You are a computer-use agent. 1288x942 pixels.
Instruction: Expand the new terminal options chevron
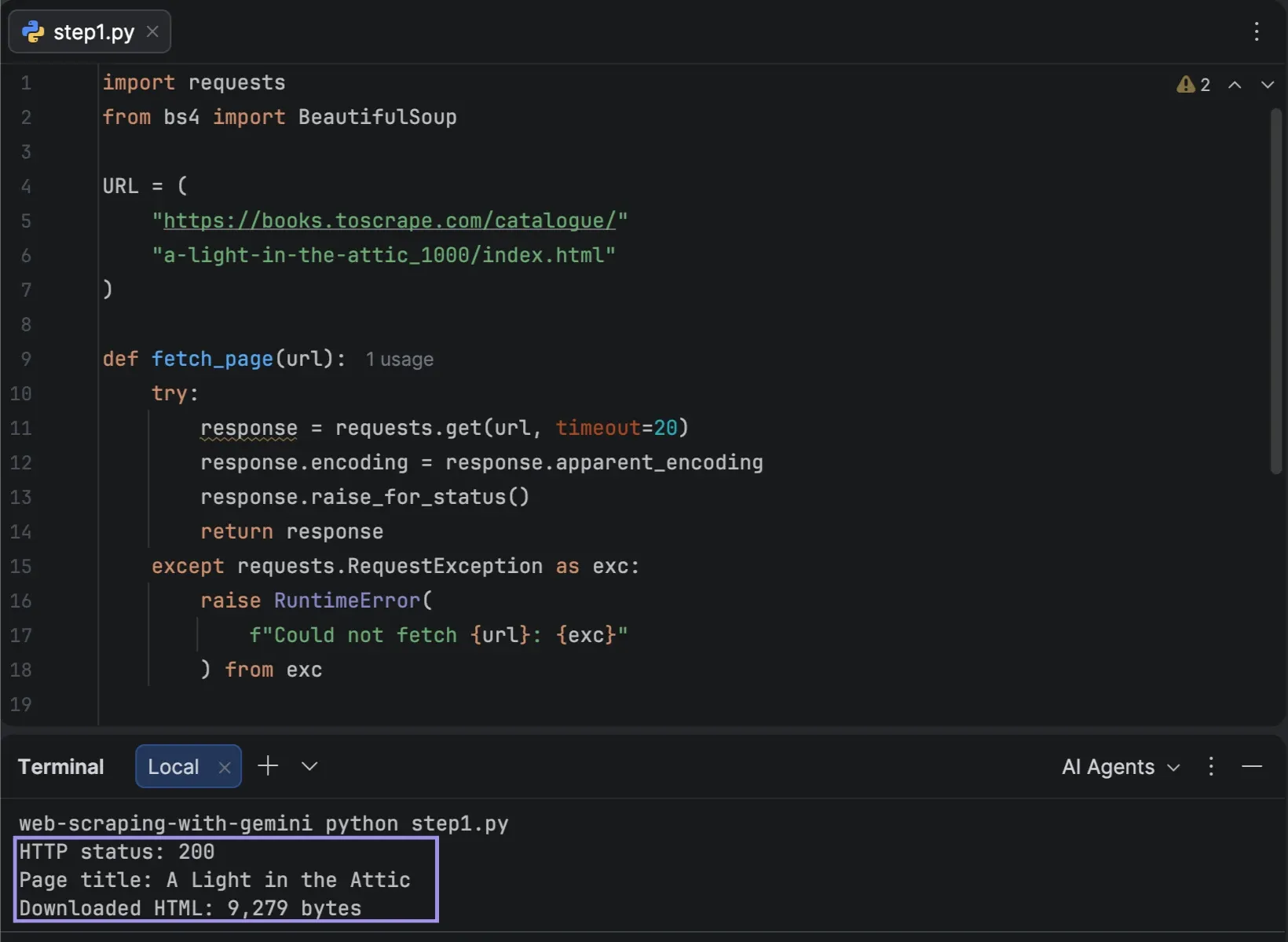tap(309, 766)
